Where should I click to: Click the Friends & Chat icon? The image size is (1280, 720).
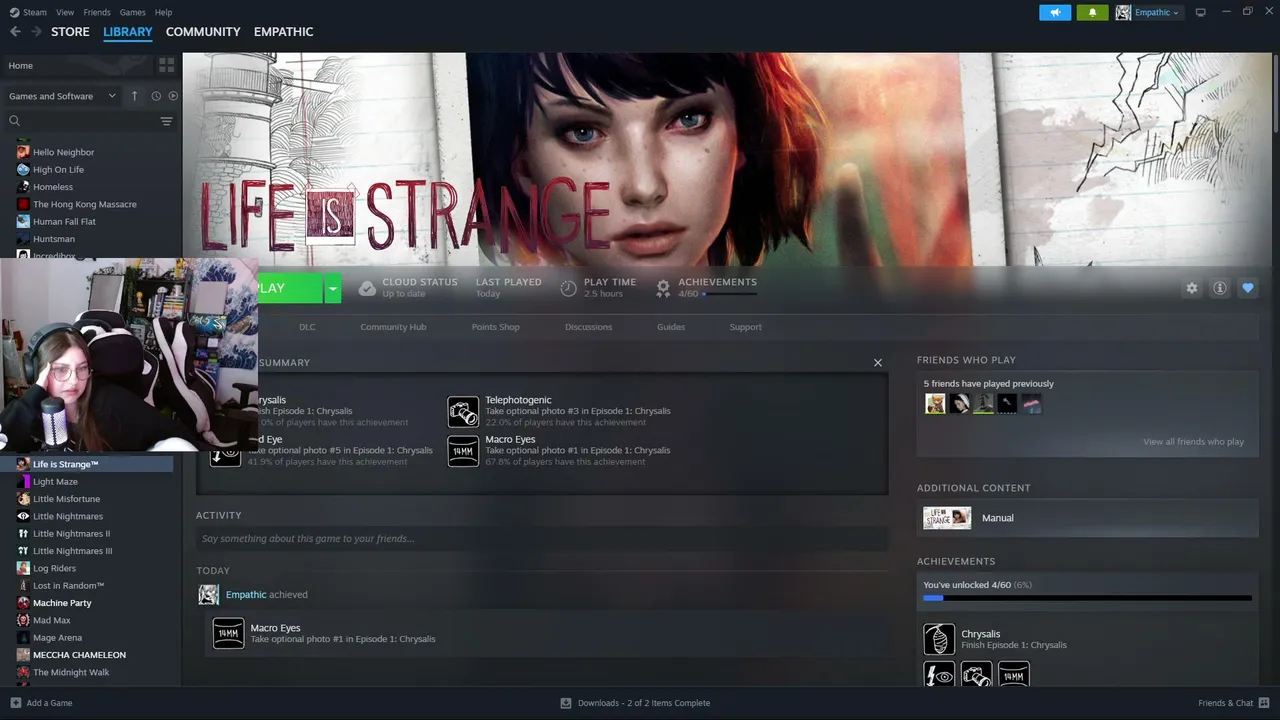point(1262,703)
